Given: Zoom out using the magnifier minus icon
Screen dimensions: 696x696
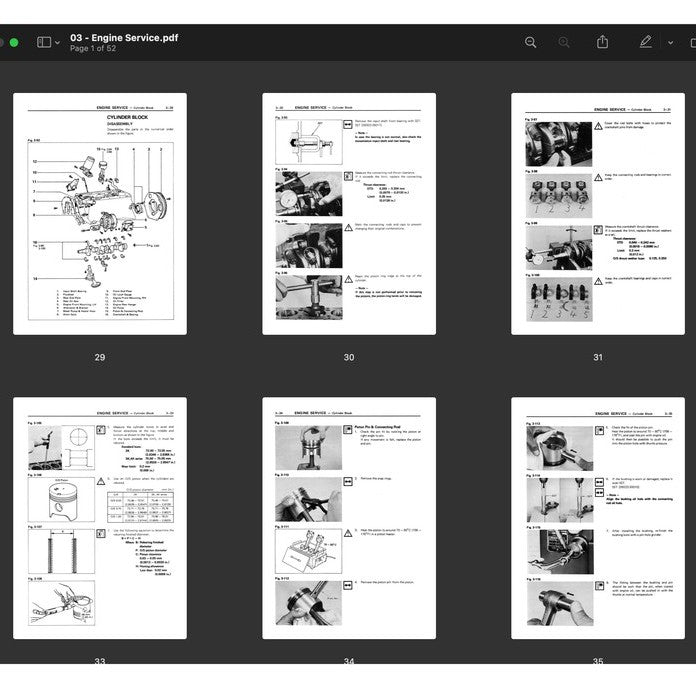Looking at the screenshot, I should pos(531,42).
